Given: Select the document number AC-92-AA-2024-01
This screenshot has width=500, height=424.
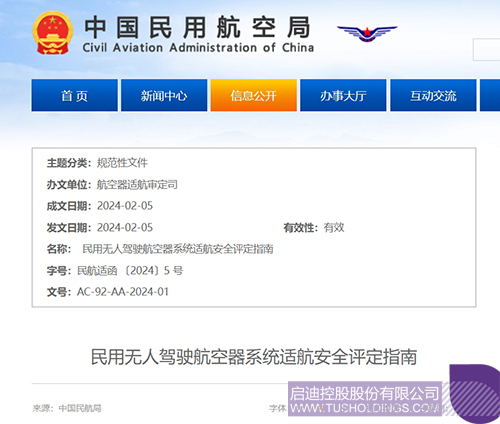Looking at the screenshot, I should pyautogui.click(x=123, y=292).
